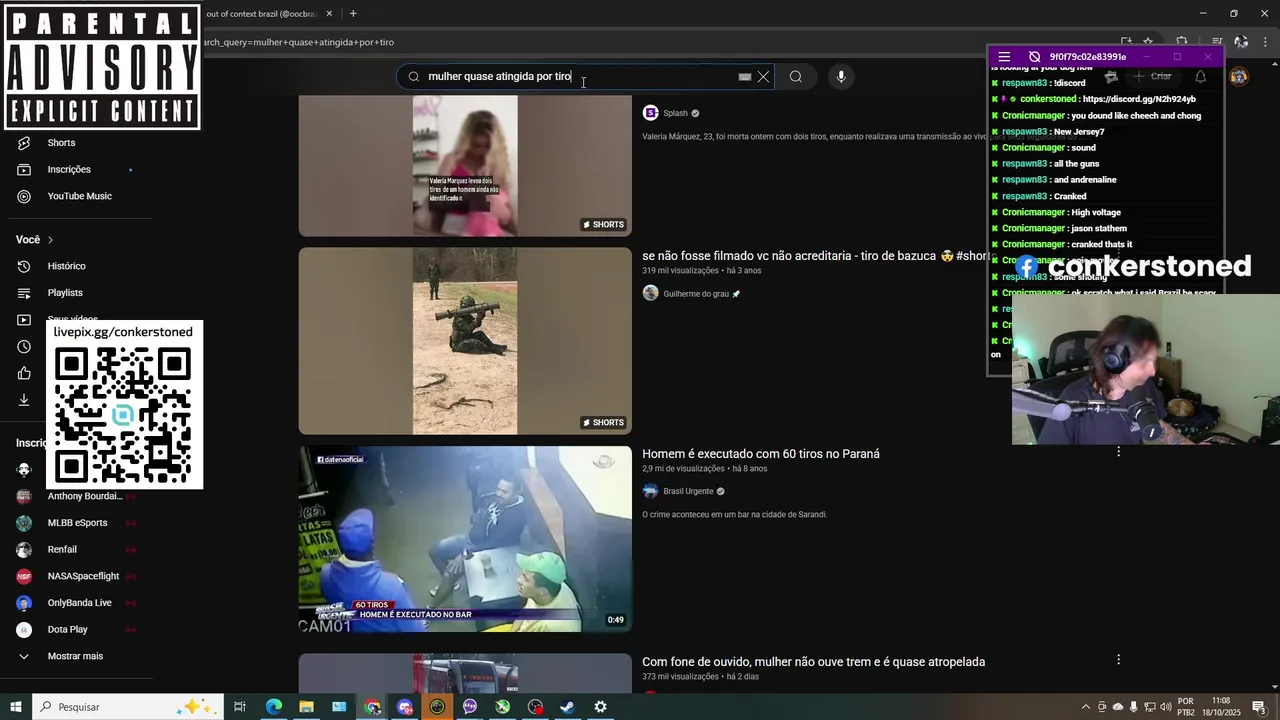Open options menu for the Homem é executado video
1280x720 pixels.
1118,452
